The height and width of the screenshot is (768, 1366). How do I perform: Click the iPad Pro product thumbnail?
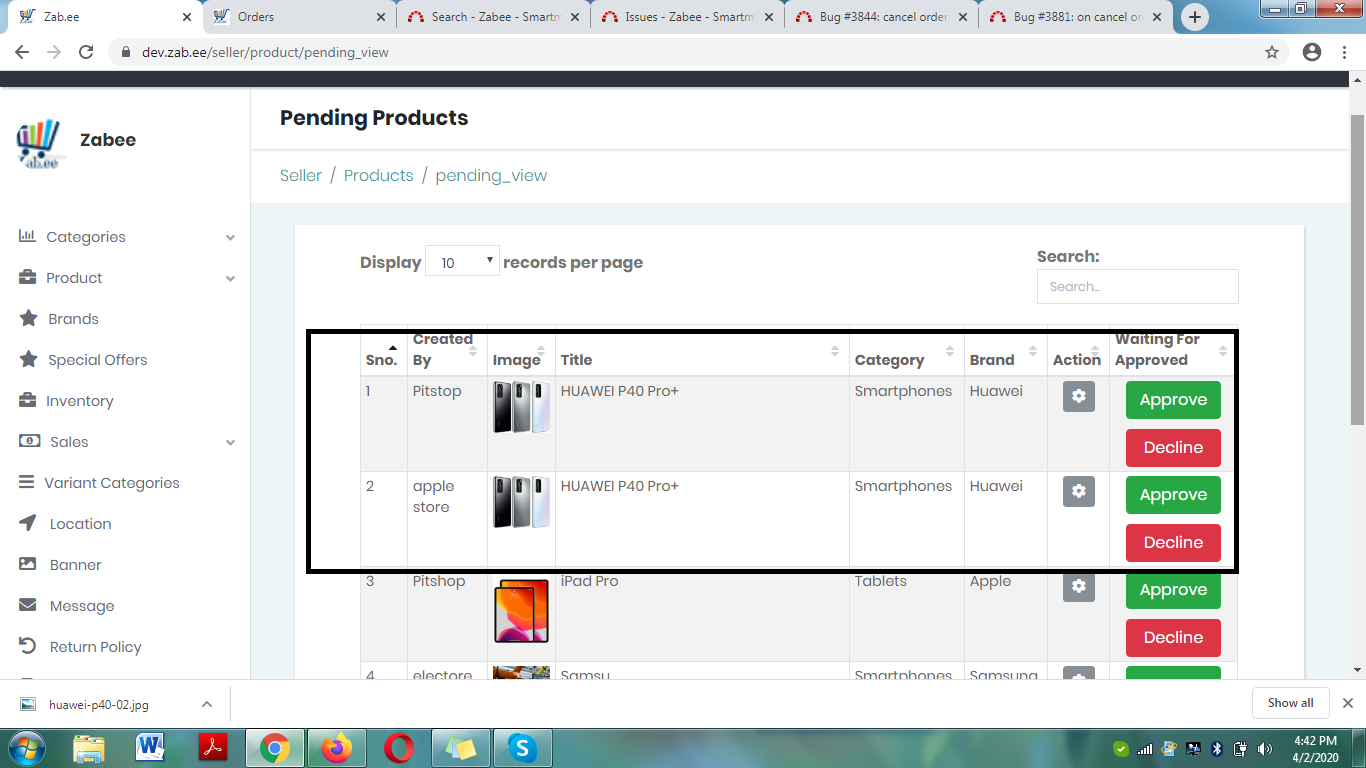click(x=521, y=611)
